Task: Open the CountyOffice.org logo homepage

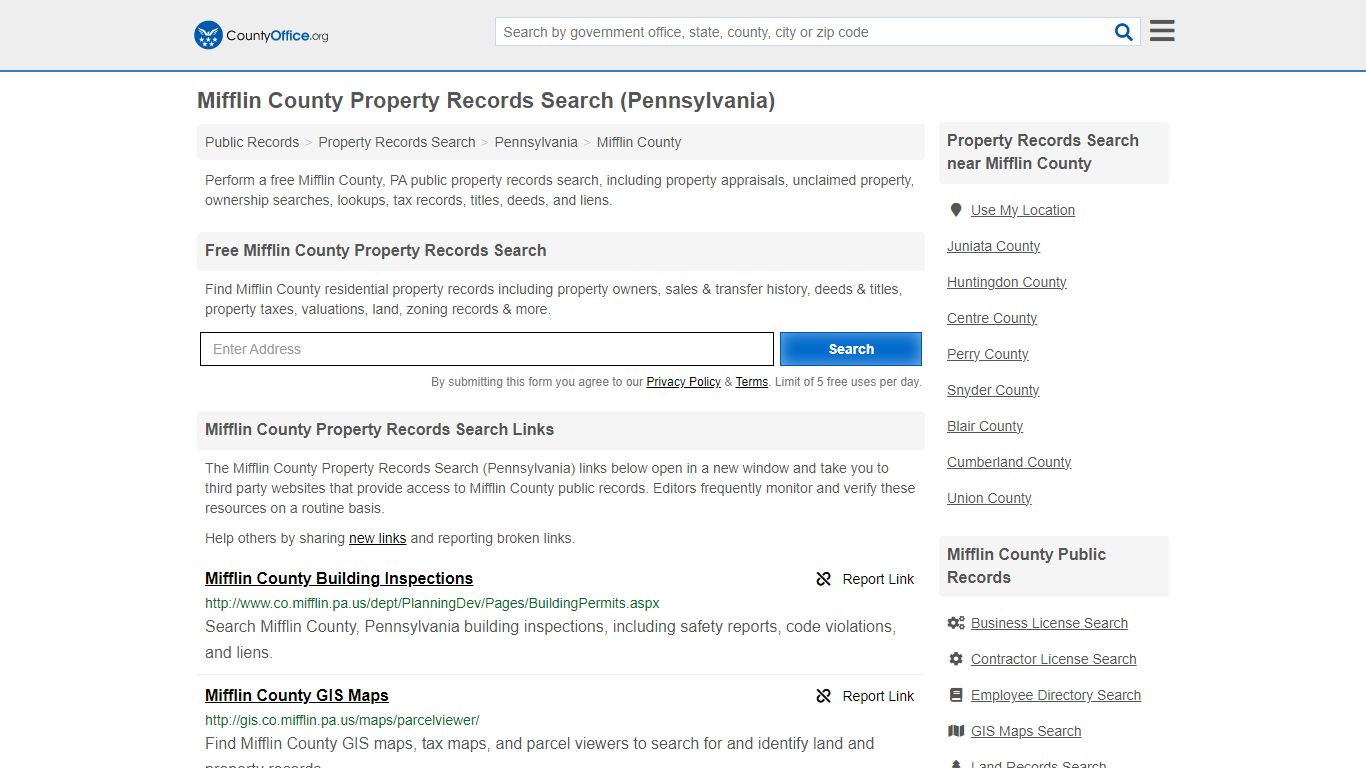Action: (261, 35)
